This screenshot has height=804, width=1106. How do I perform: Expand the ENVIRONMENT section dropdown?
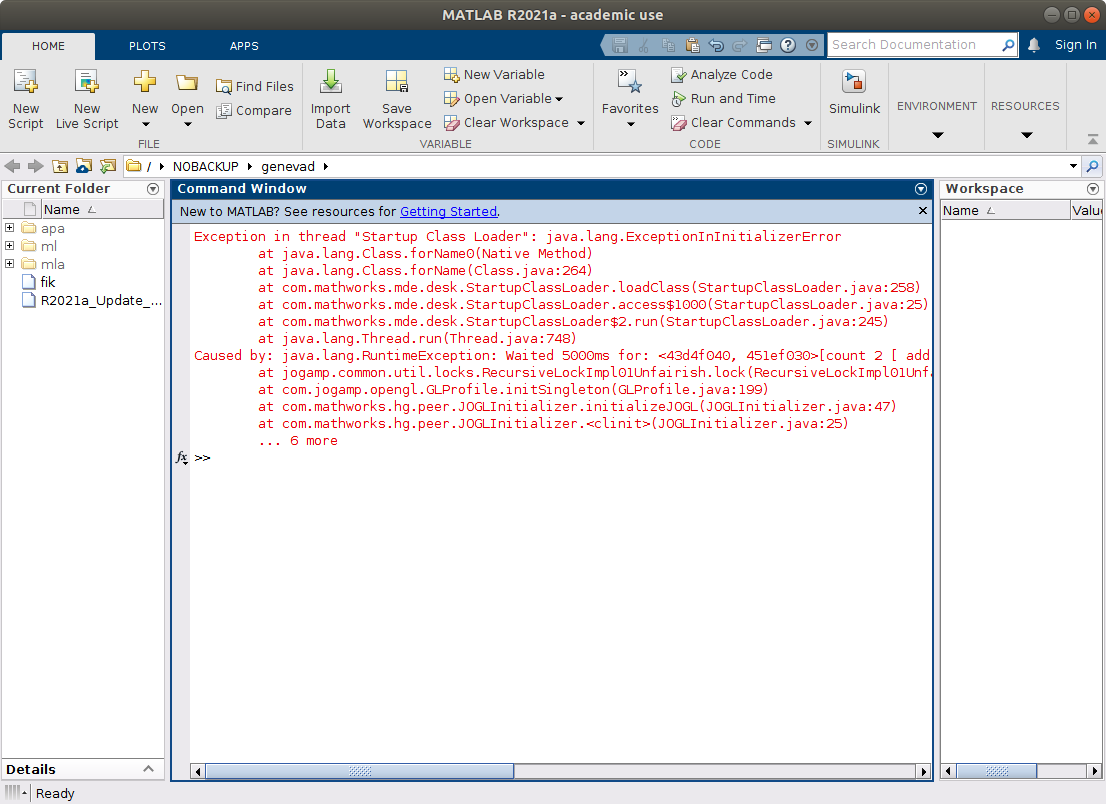click(937, 135)
